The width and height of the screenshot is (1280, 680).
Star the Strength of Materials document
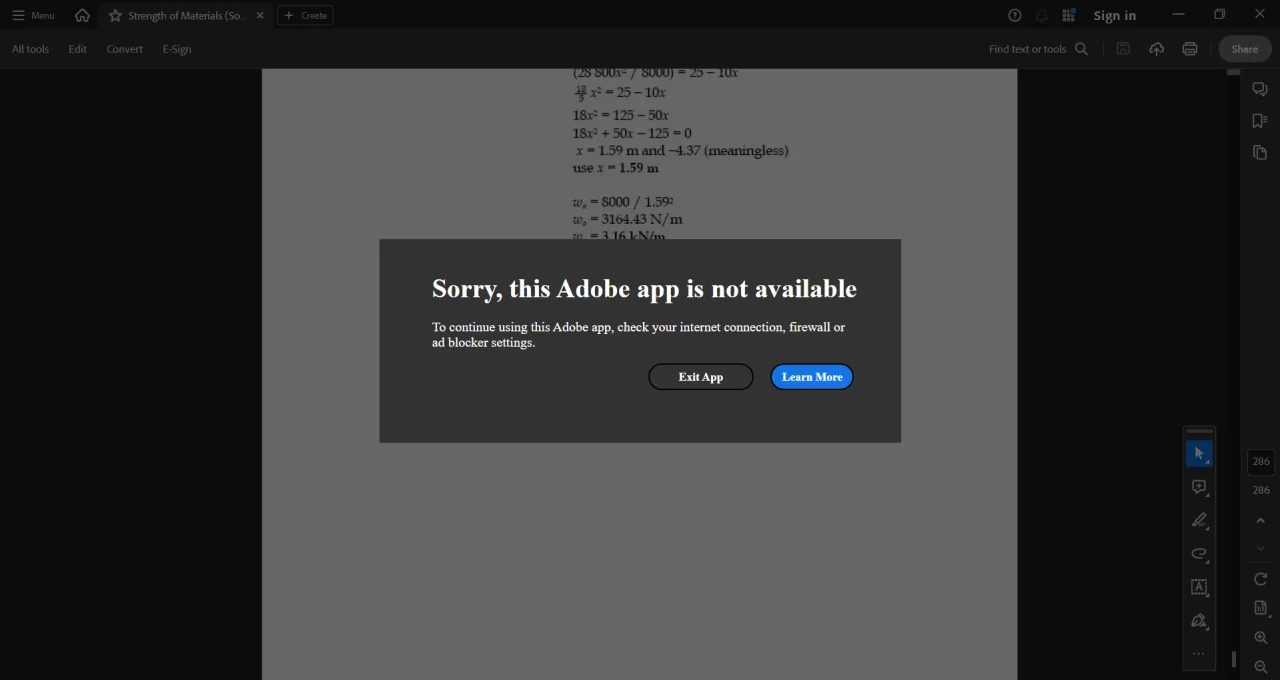(x=115, y=15)
